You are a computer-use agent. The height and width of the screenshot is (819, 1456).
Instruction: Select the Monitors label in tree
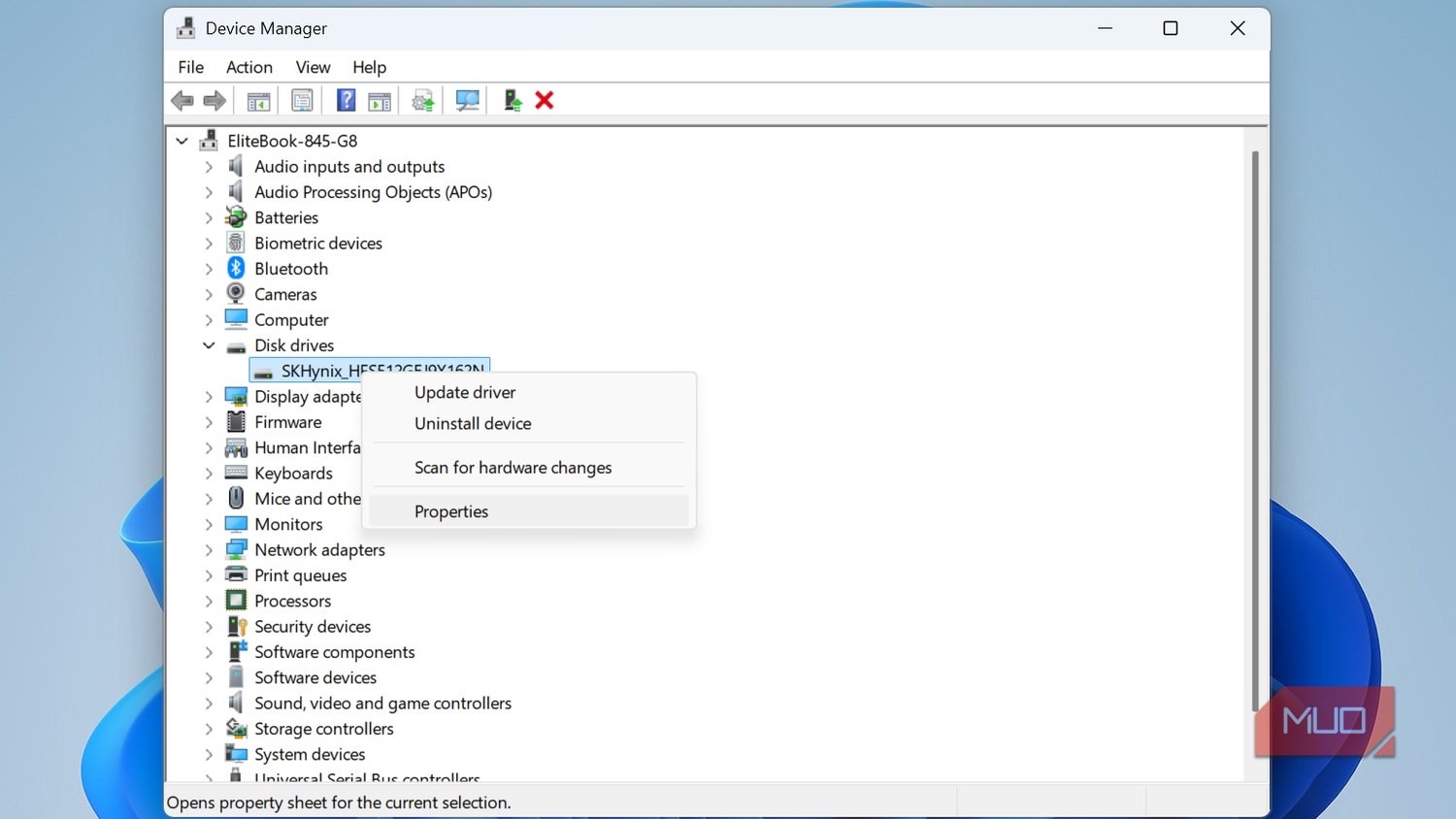(x=288, y=524)
